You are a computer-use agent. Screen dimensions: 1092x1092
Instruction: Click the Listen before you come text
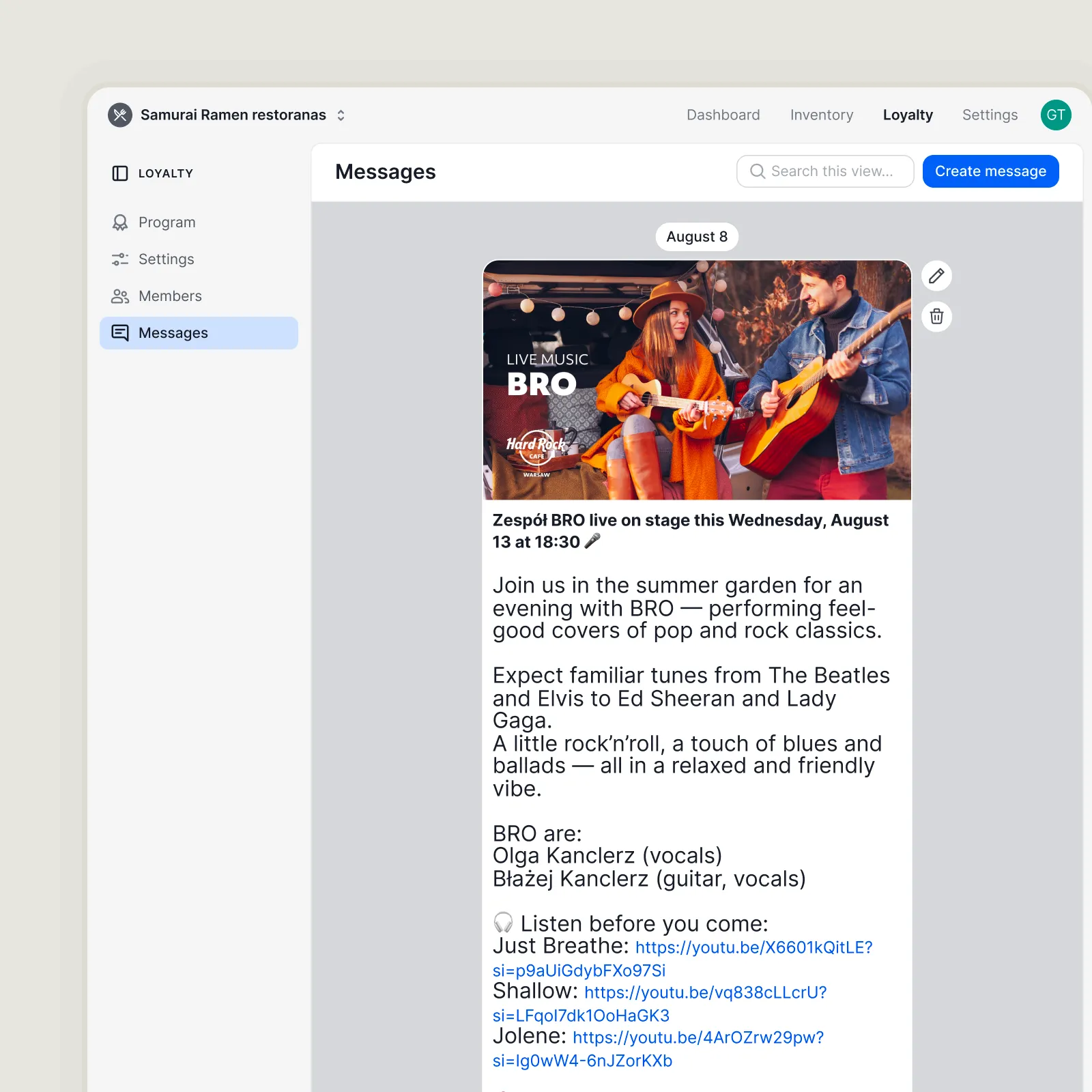(x=644, y=923)
